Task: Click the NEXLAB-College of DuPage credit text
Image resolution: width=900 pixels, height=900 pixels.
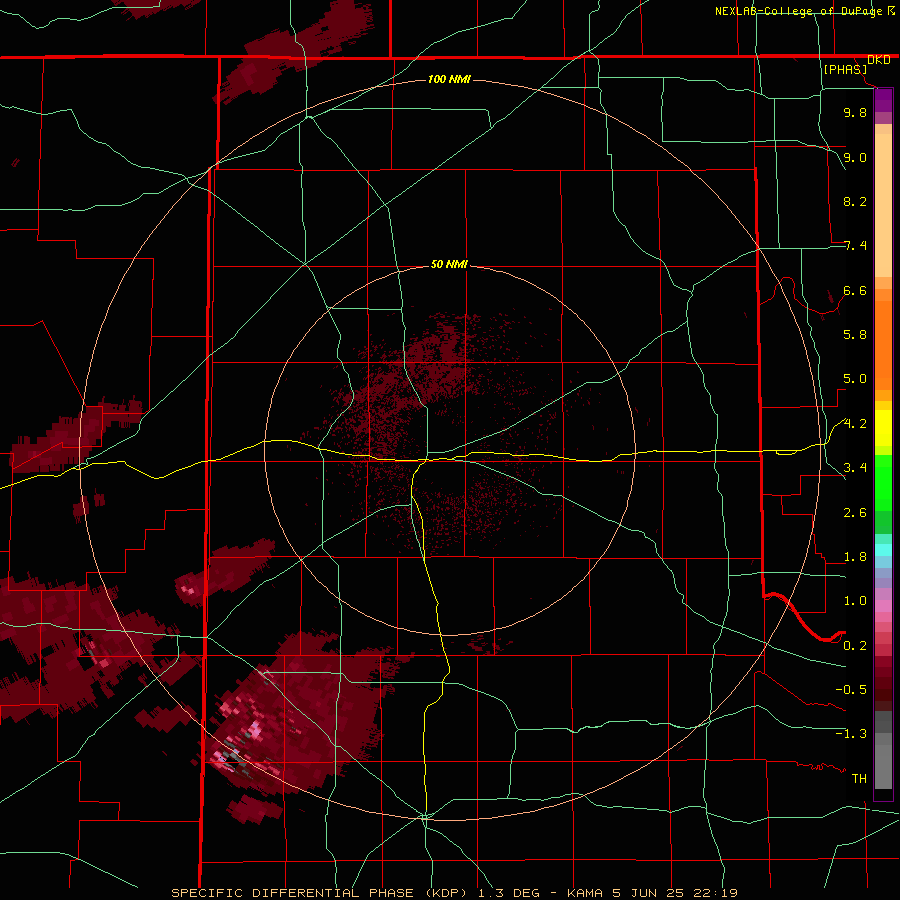Action: tap(799, 11)
